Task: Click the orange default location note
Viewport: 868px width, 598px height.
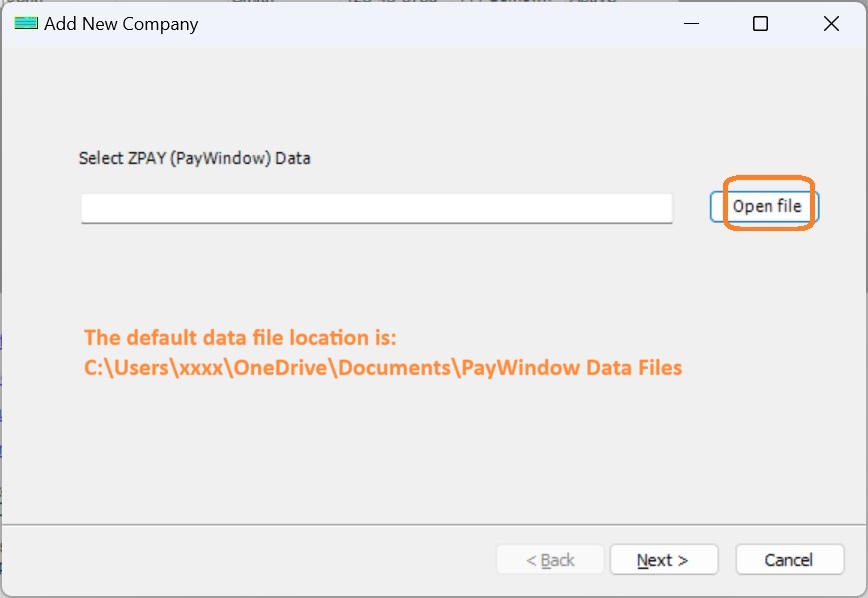Action: coord(380,352)
